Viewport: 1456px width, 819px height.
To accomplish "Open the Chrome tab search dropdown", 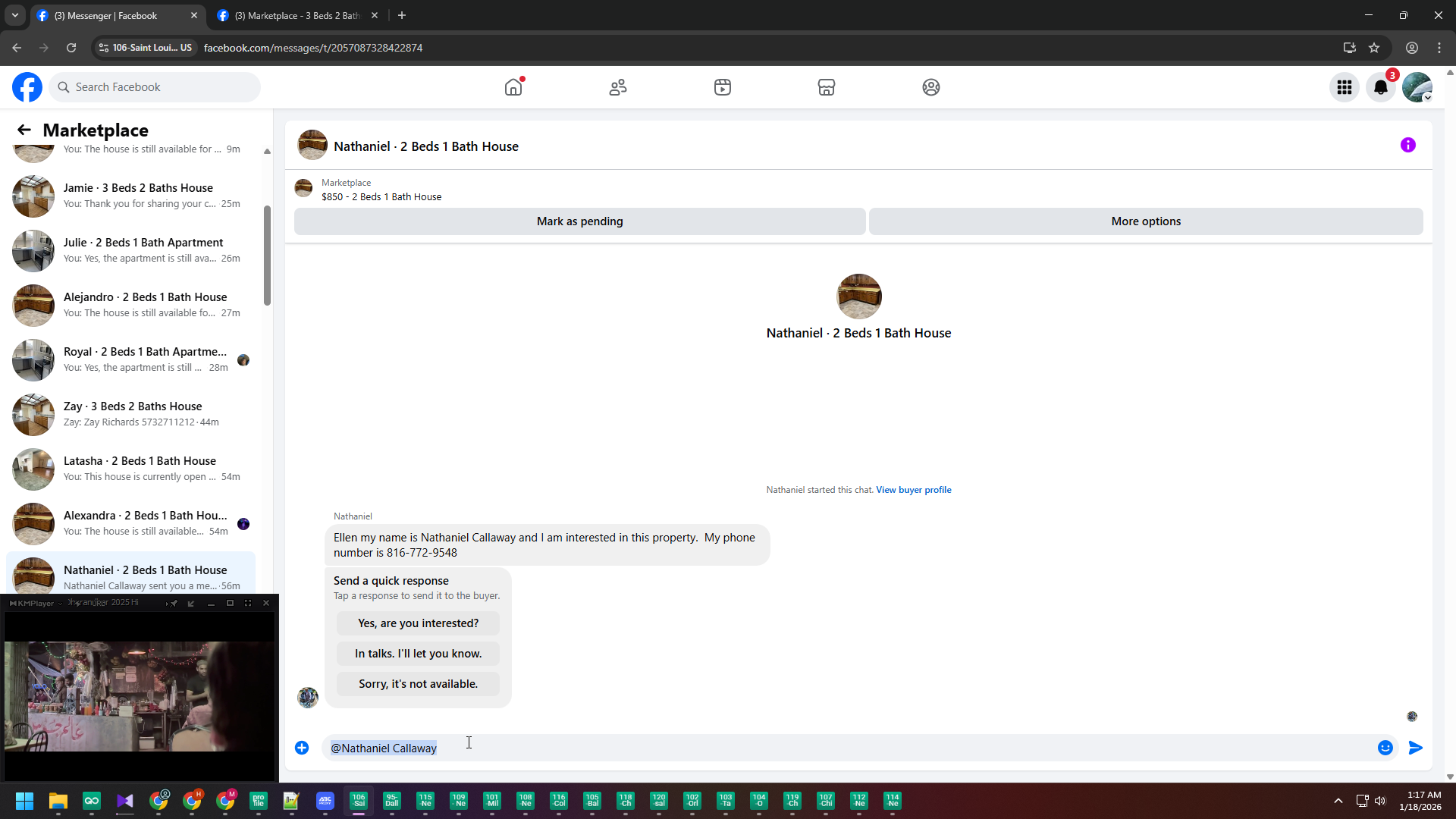I will (x=15, y=15).
